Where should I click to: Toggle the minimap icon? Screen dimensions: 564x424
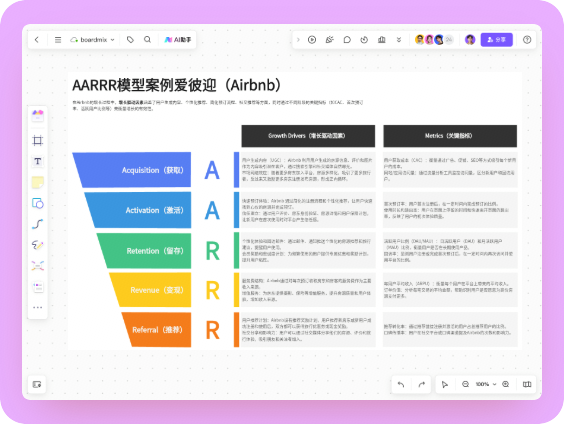click(x=527, y=384)
